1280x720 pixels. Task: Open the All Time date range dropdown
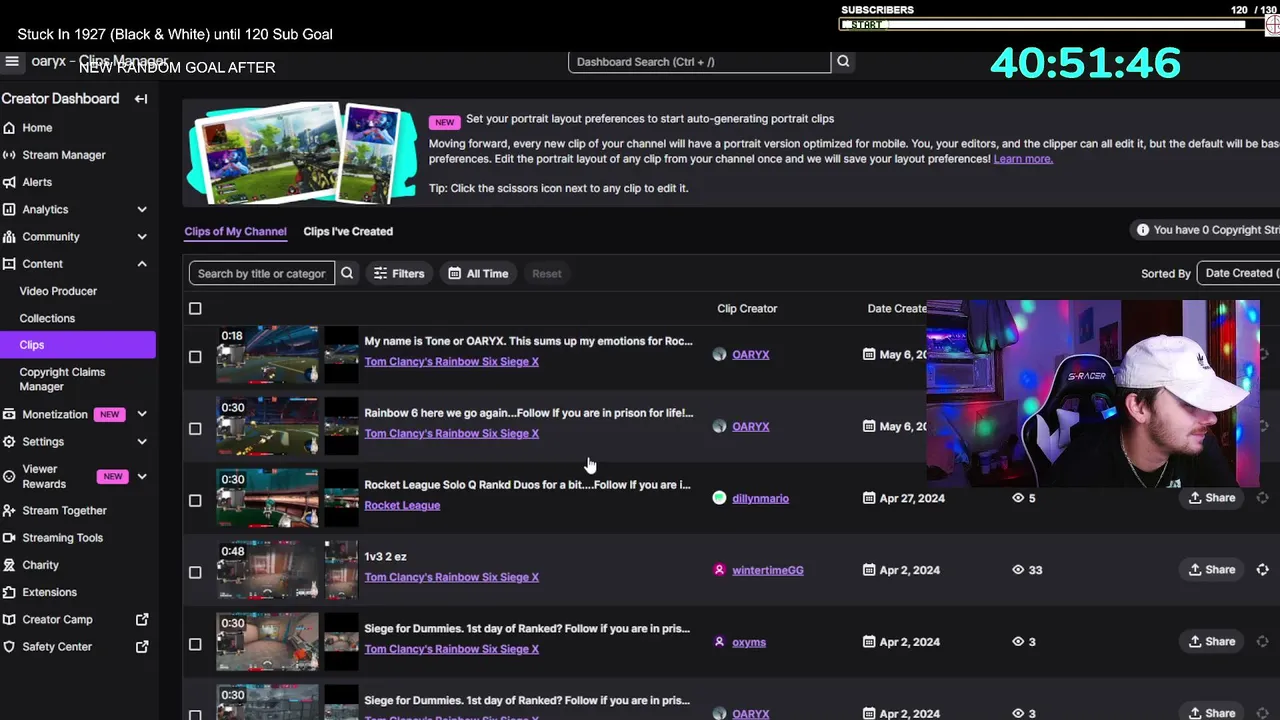478,273
